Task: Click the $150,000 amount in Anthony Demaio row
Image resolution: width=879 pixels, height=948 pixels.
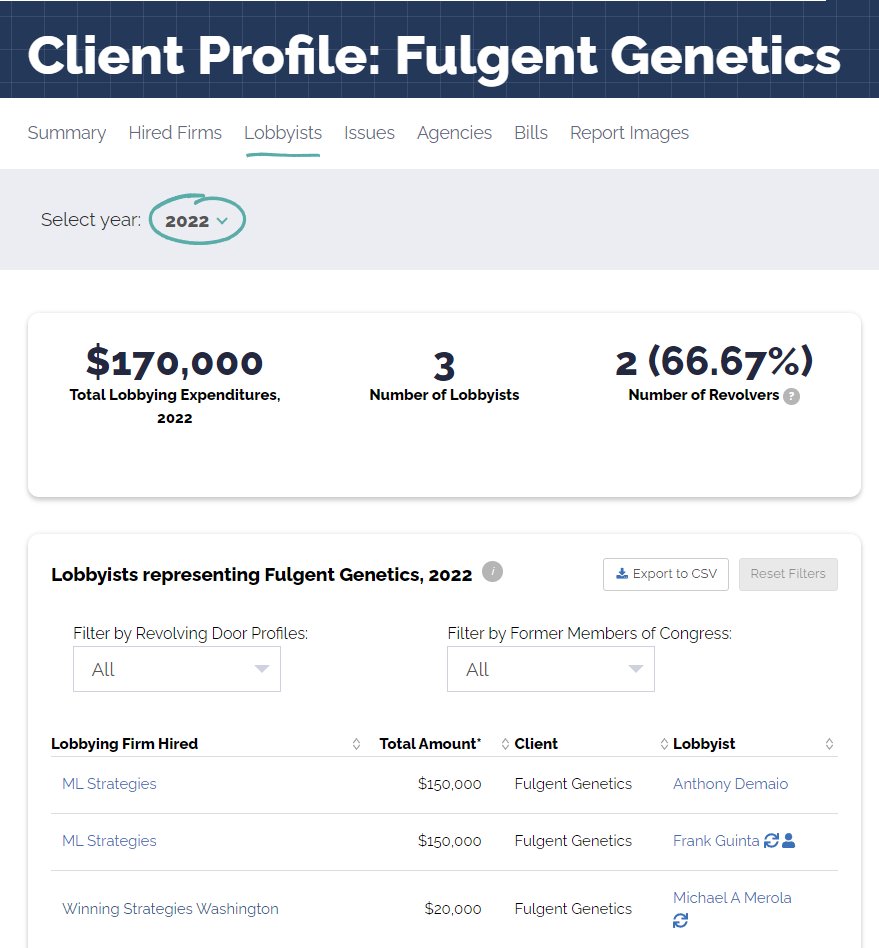Action: pyautogui.click(x=449, y=784)
